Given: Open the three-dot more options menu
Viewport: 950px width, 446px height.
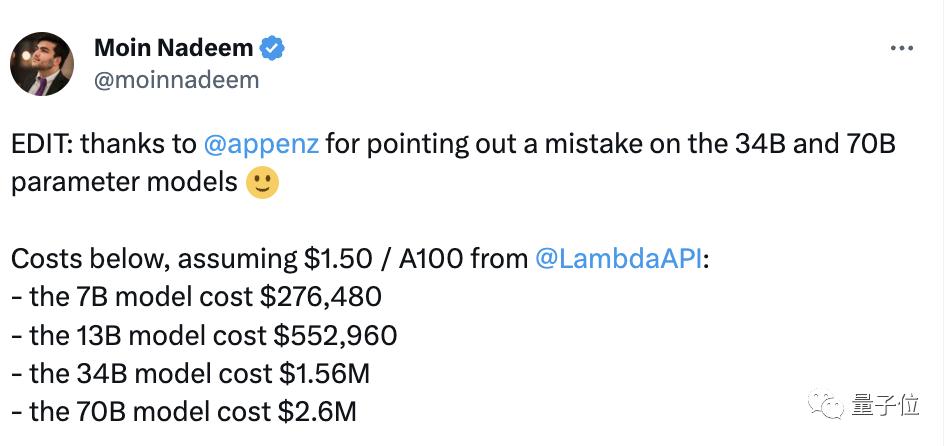Looking at the screenshot, I should 902,48.
